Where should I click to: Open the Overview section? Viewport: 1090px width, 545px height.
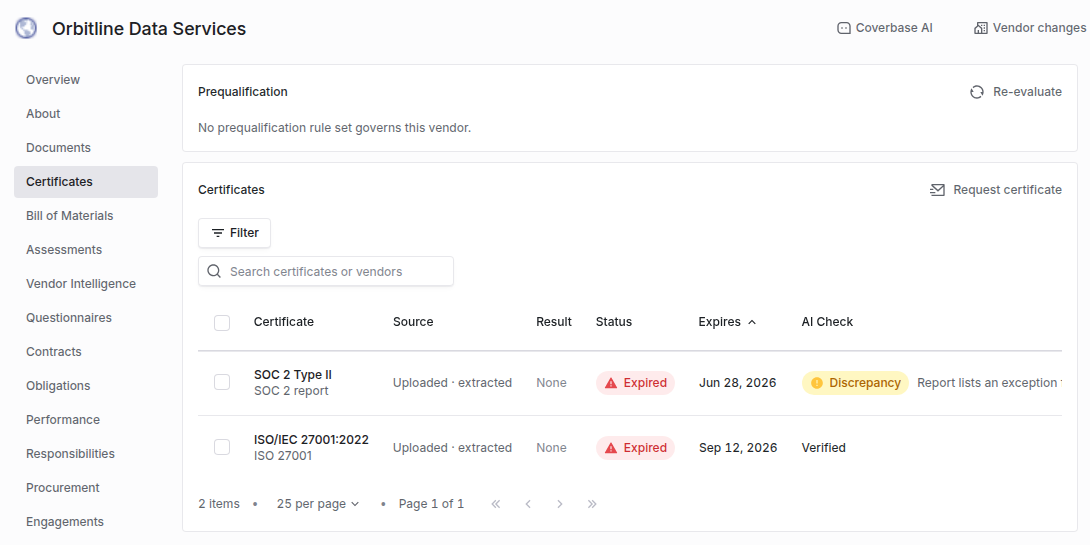86,80
